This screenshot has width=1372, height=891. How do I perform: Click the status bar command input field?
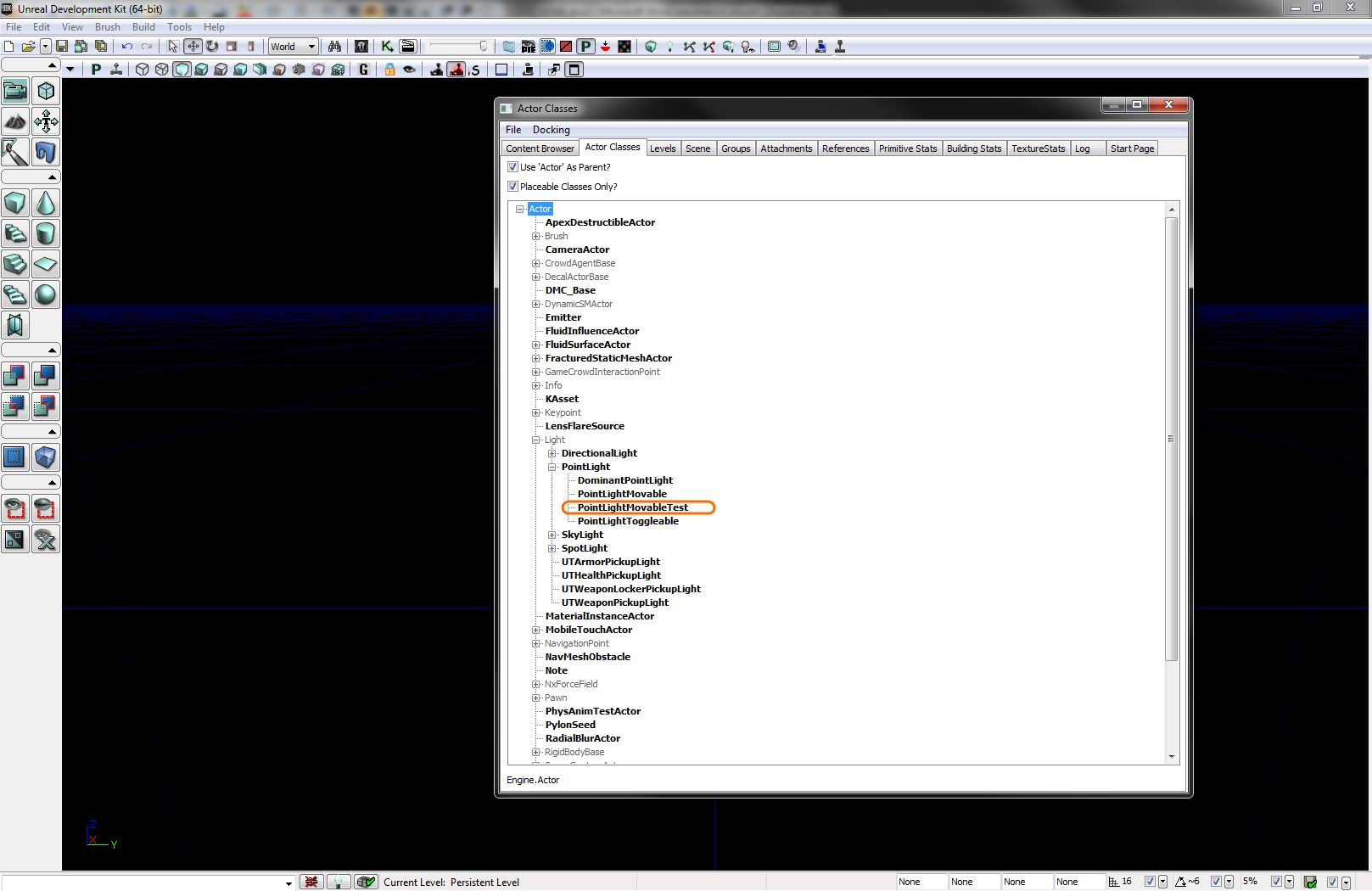tap(148, 882)
